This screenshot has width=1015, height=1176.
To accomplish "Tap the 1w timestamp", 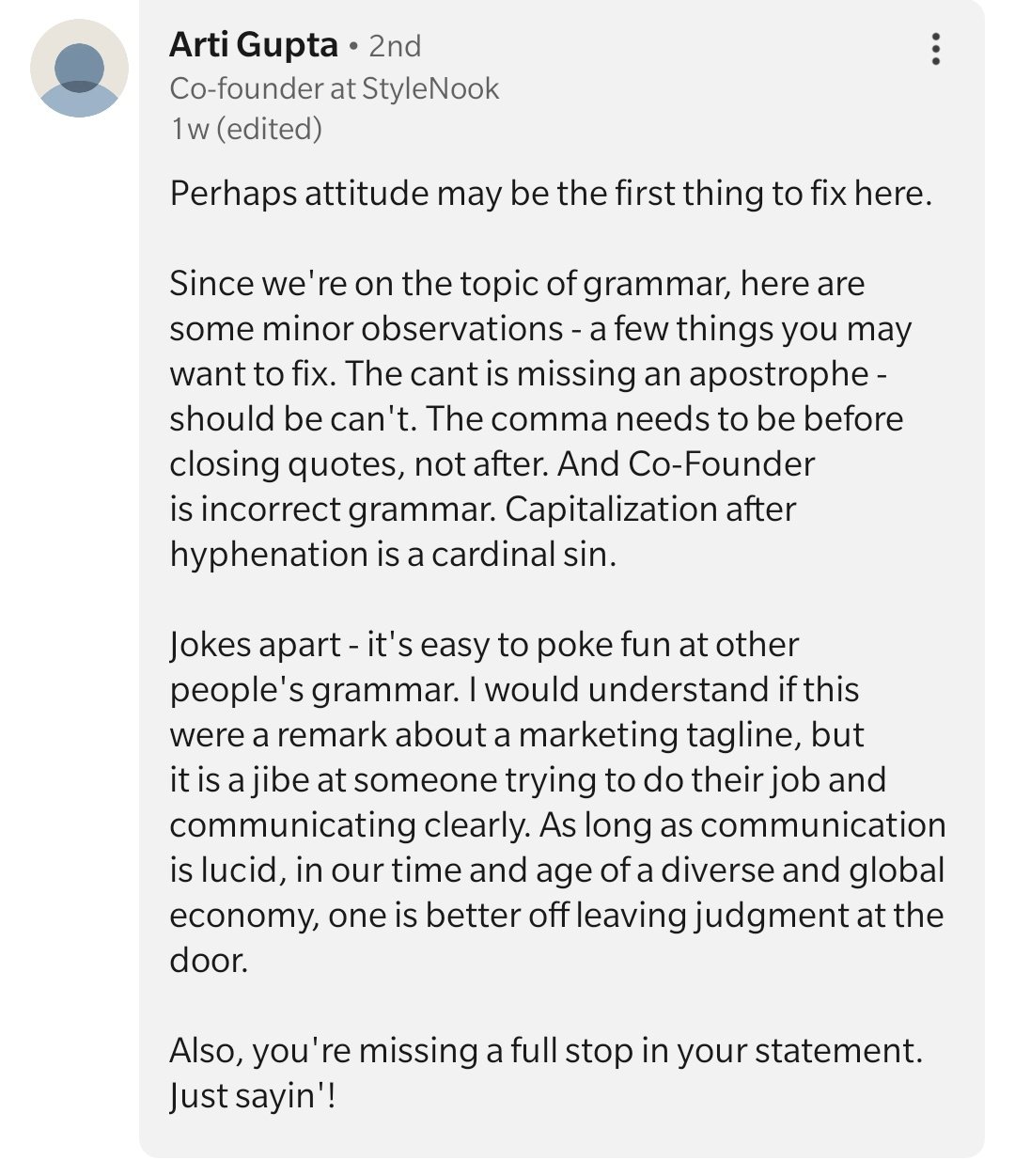I will [x=189, y=129].
